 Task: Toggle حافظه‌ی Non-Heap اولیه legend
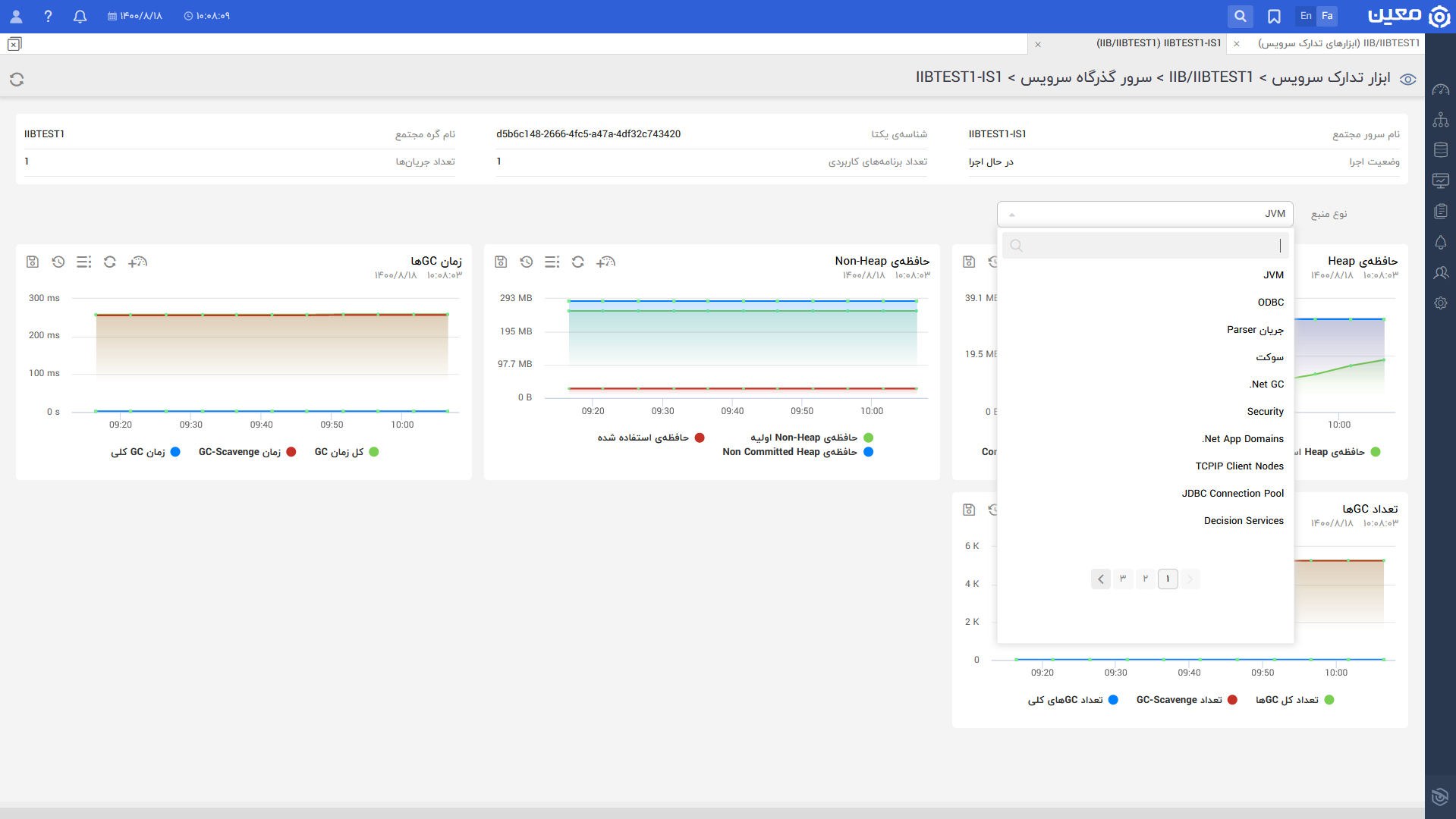pyautogui.click(x=812, y=438)
